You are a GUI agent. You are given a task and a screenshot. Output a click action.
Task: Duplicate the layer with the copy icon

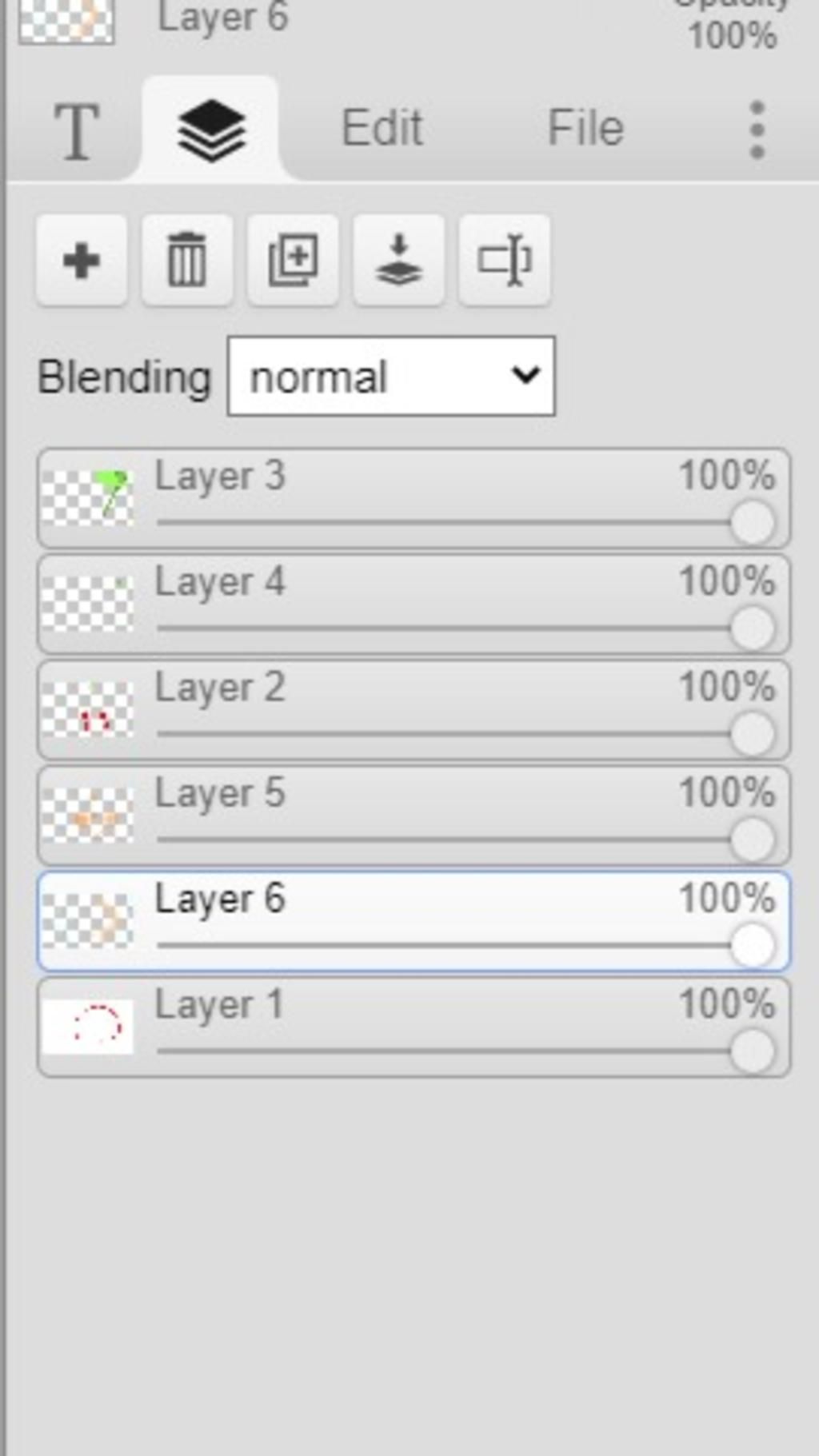point(293,260)
